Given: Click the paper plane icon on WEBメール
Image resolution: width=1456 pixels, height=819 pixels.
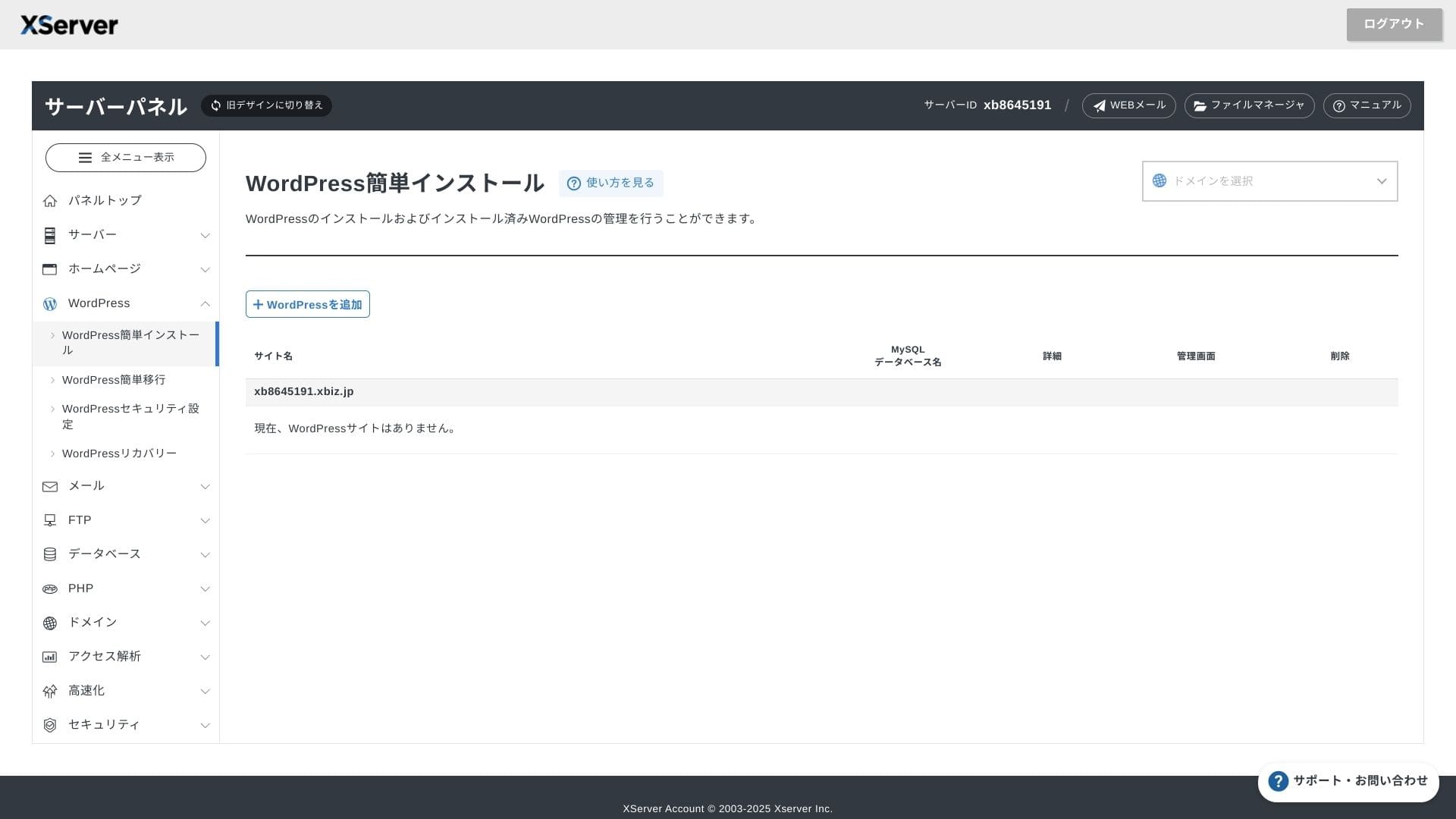Looking at the screenshot, I should click(1099, 106).
